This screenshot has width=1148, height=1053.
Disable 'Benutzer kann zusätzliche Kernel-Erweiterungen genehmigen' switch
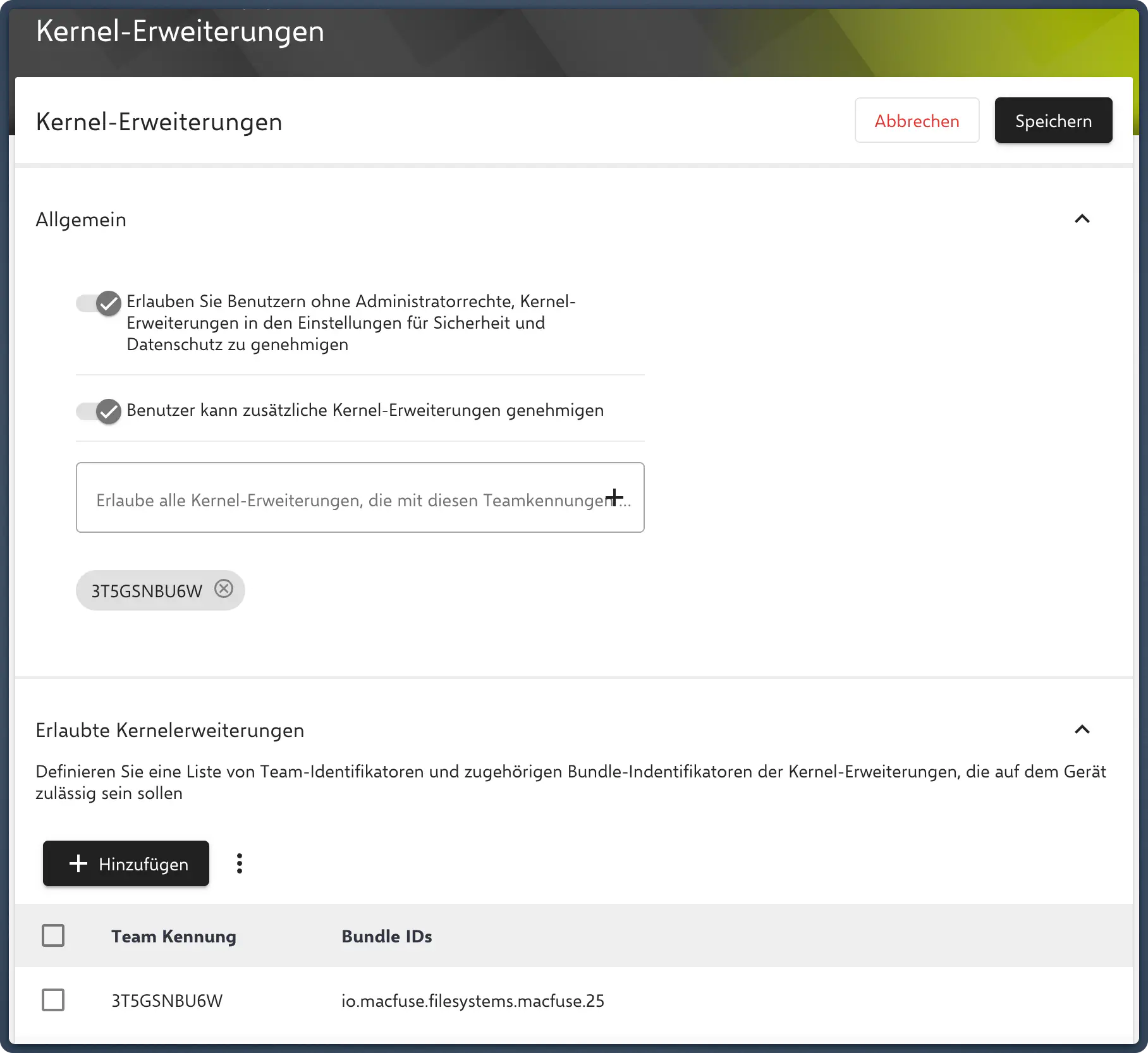click(99, 411)
